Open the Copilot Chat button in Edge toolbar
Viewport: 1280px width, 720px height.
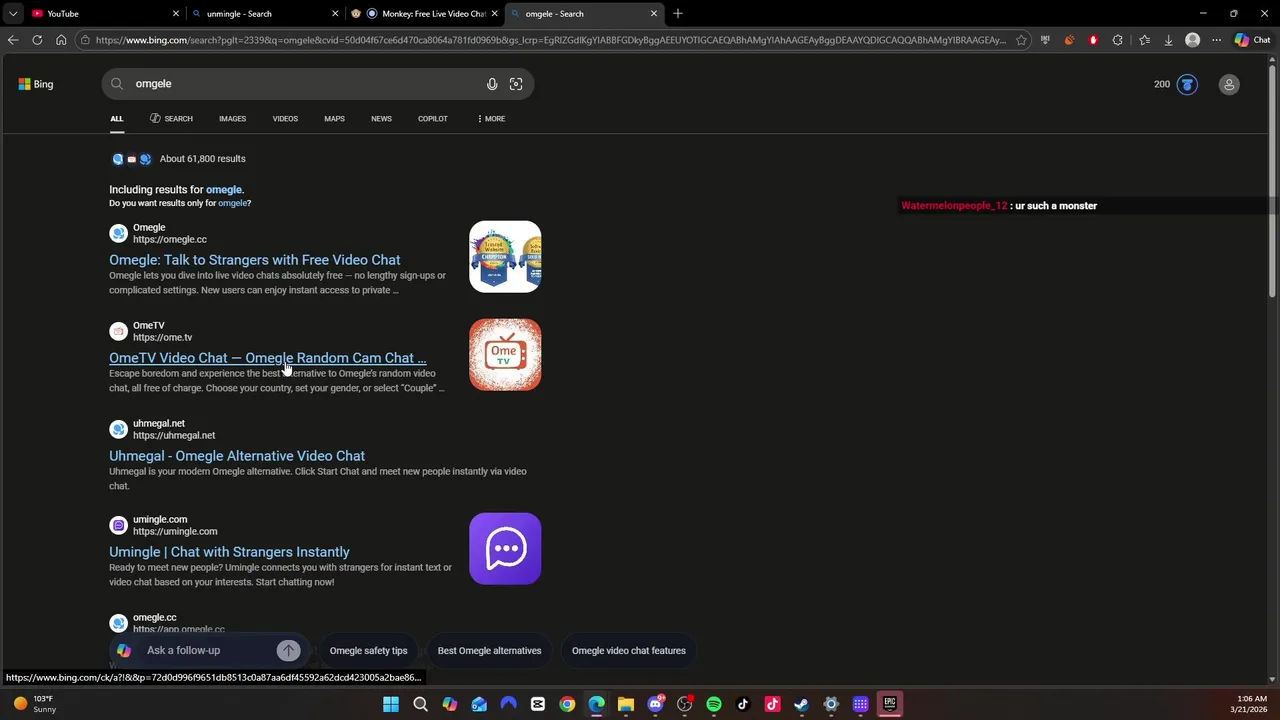coord(1252,40)
